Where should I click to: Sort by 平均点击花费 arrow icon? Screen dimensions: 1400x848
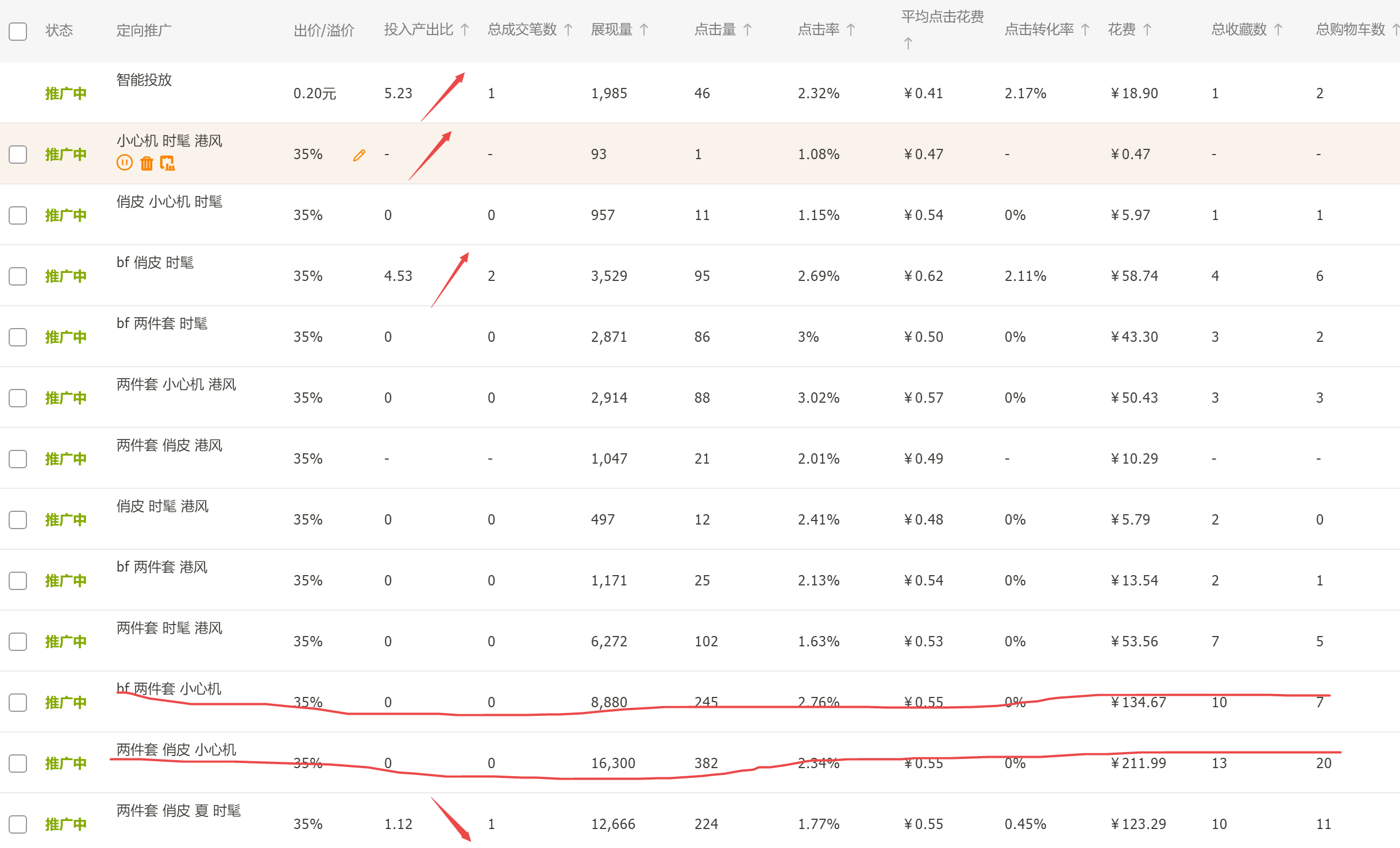tap(908, 44)
